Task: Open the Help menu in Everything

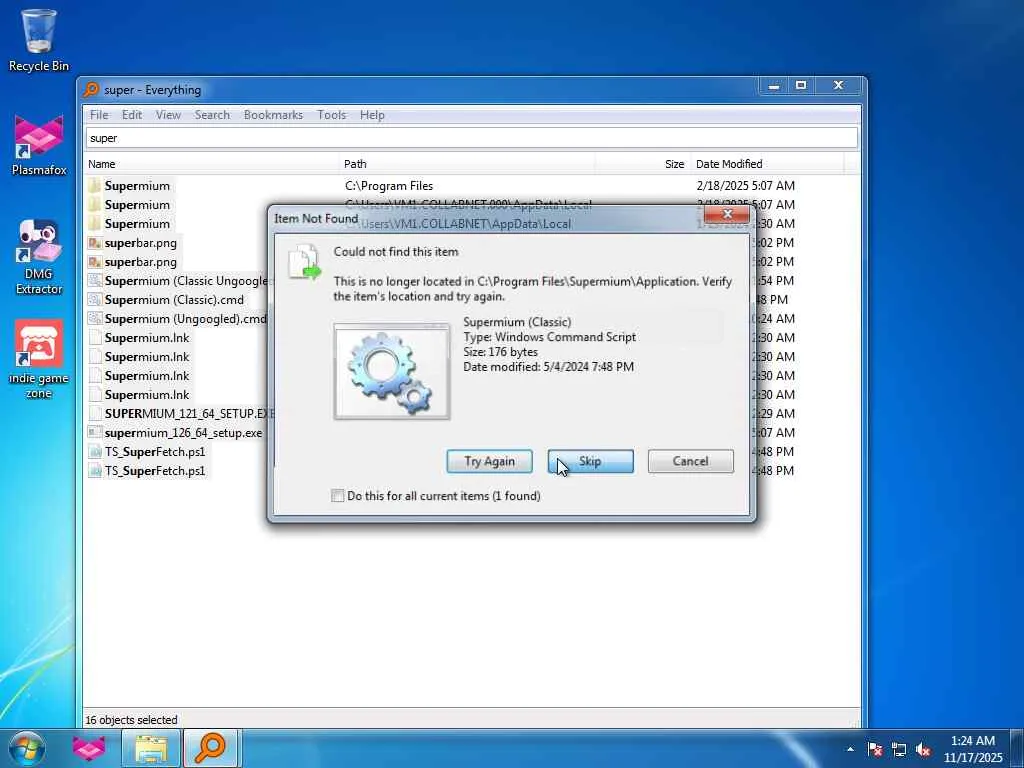Action: coord(372,115)
